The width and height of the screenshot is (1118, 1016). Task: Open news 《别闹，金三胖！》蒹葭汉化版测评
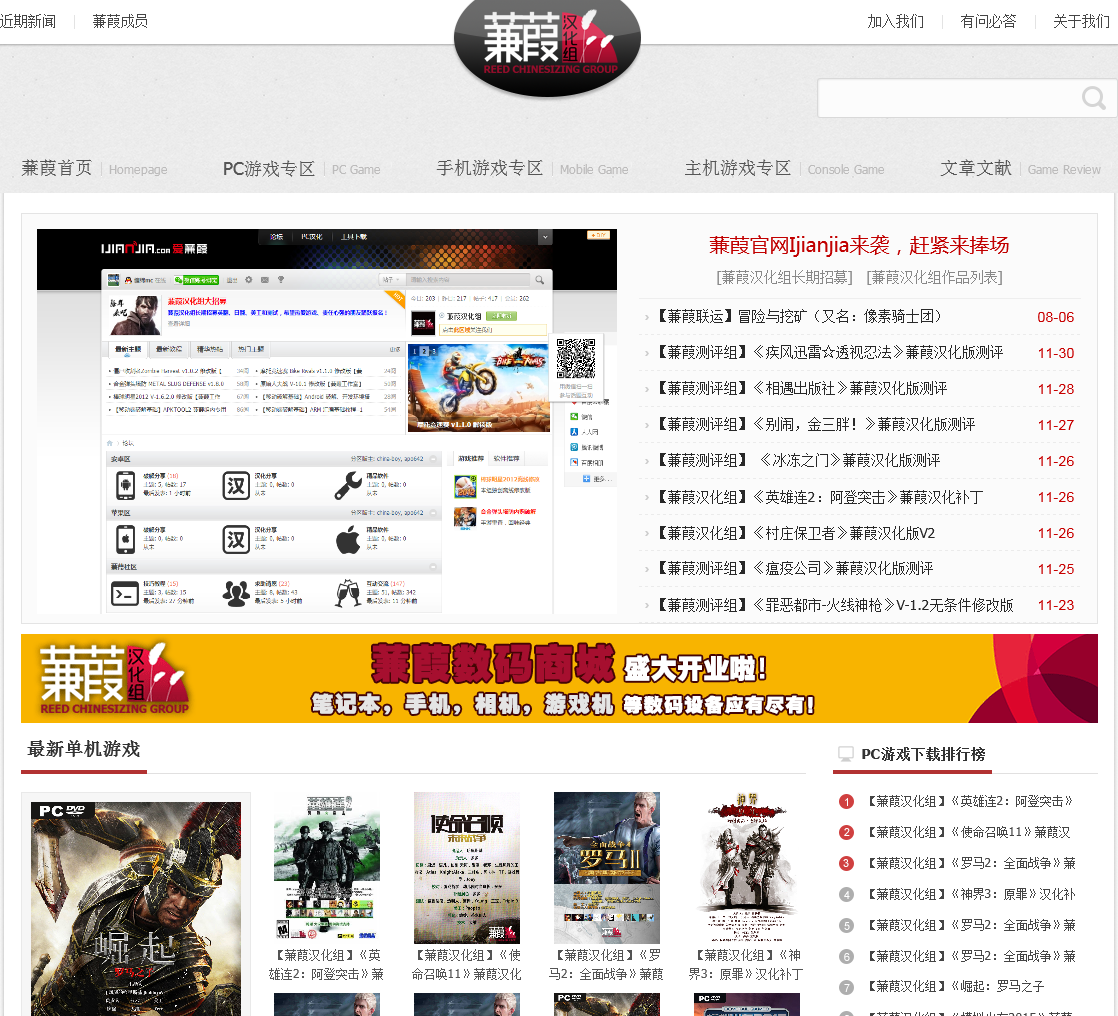[814, 425]
